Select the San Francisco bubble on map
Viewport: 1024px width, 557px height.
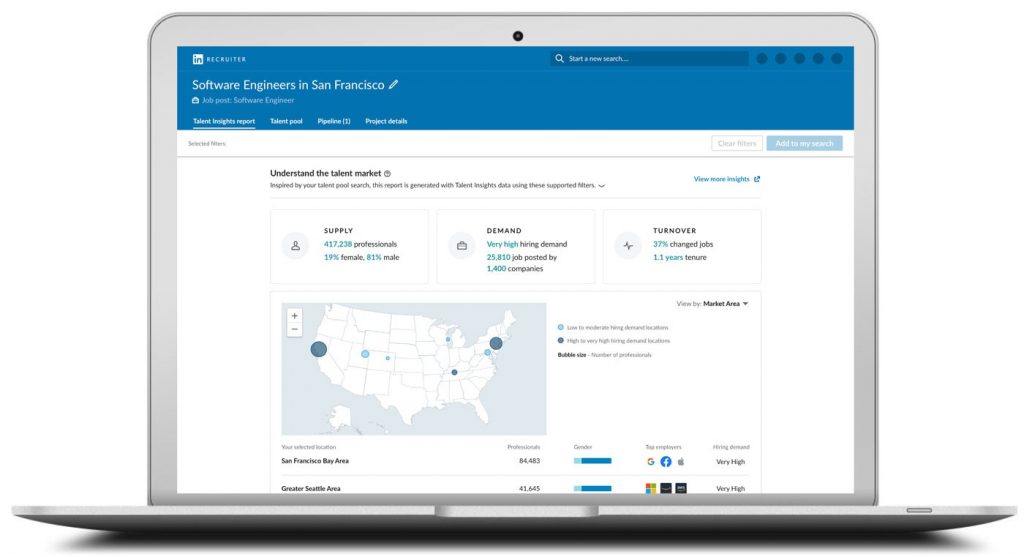coord(319,349)
